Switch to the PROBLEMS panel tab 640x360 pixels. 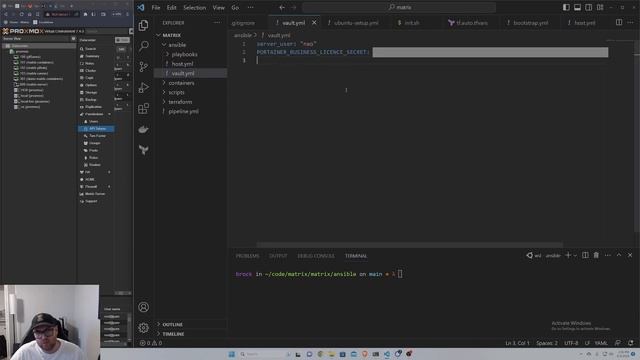tap(247, 256)
